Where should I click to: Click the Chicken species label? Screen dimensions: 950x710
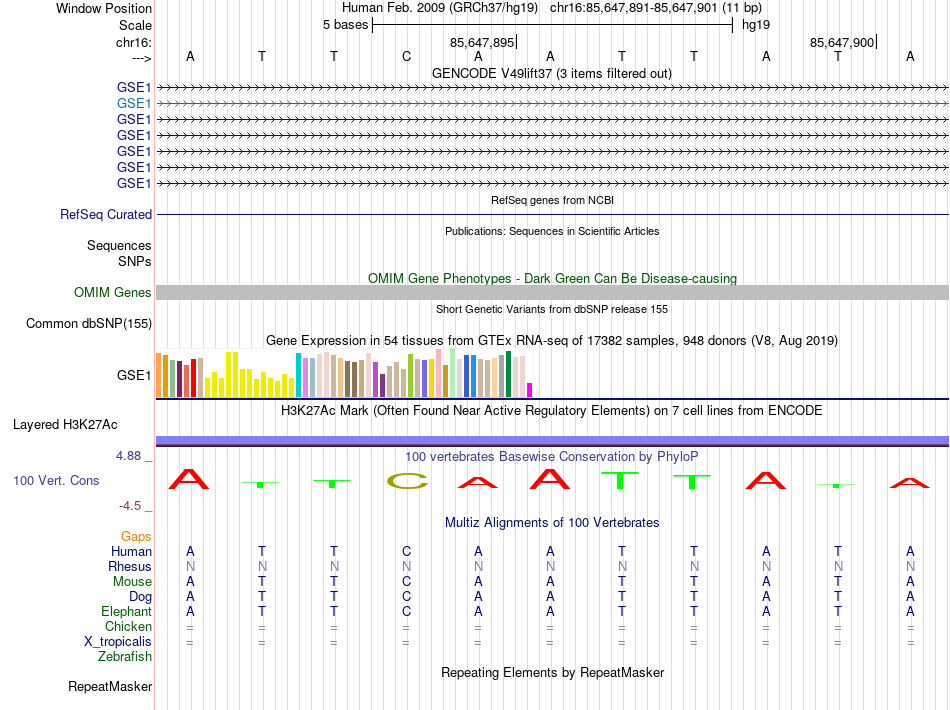click(x=128, y=626)
